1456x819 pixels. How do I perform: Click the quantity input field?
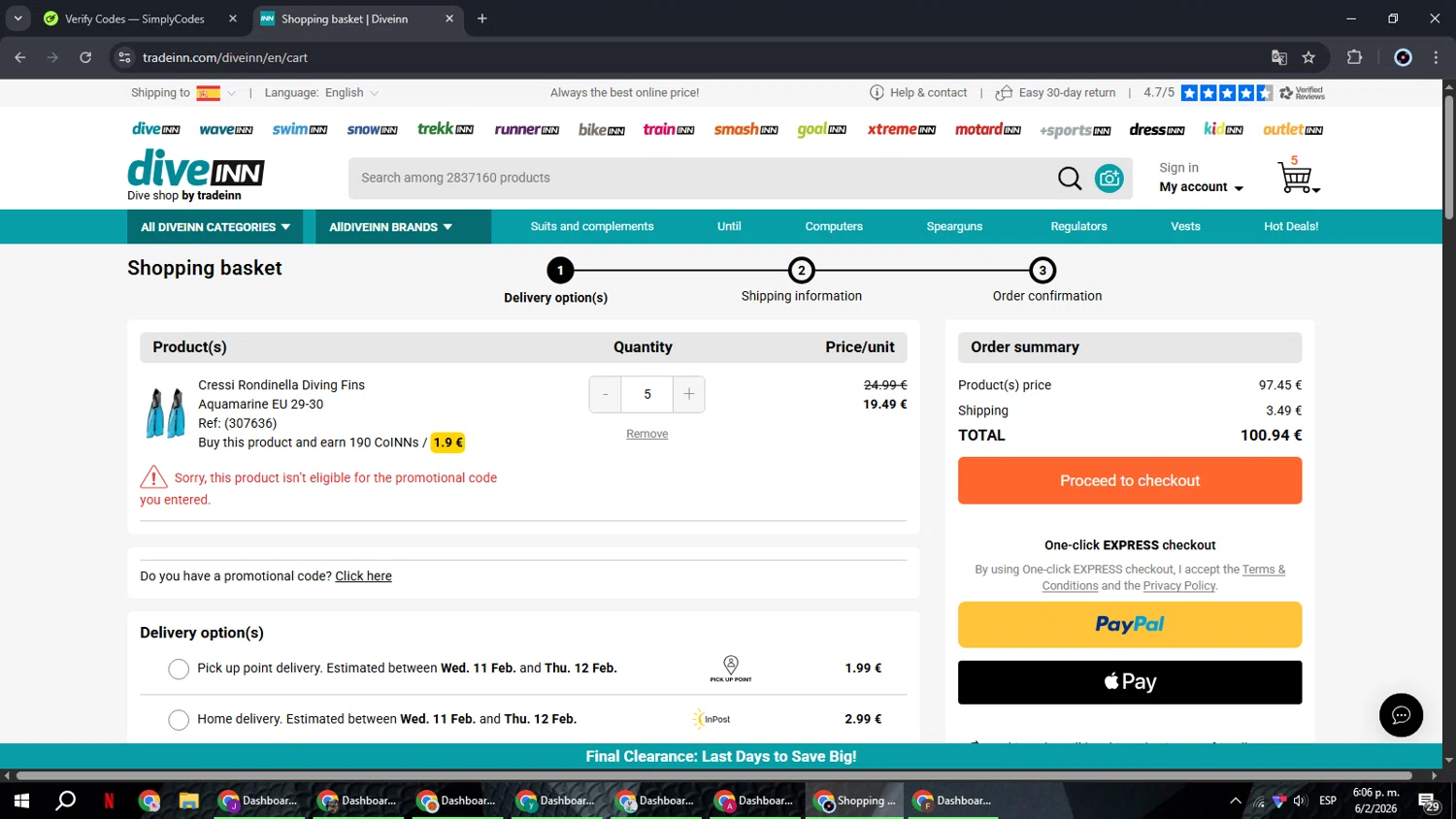(x=647, y=394)
